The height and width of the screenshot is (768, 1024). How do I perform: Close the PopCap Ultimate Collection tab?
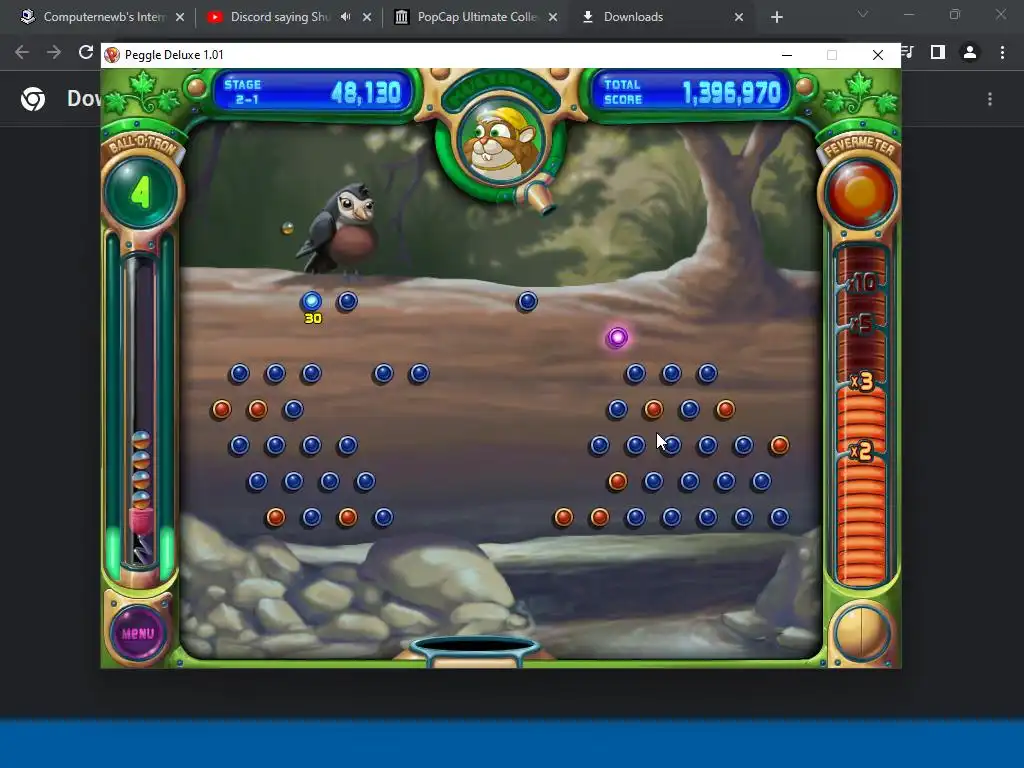(x=553, y=18)
